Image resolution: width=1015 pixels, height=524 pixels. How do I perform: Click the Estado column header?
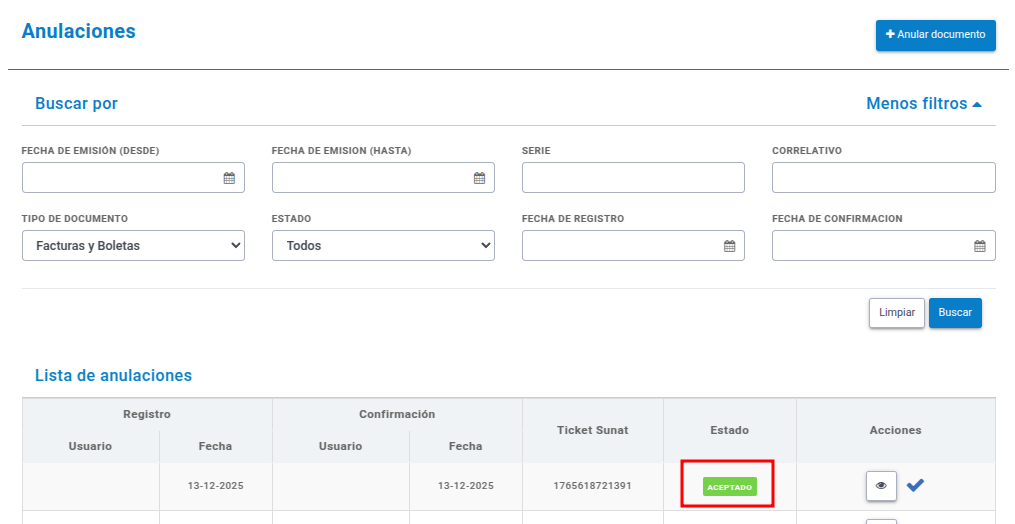pos(730,430)
